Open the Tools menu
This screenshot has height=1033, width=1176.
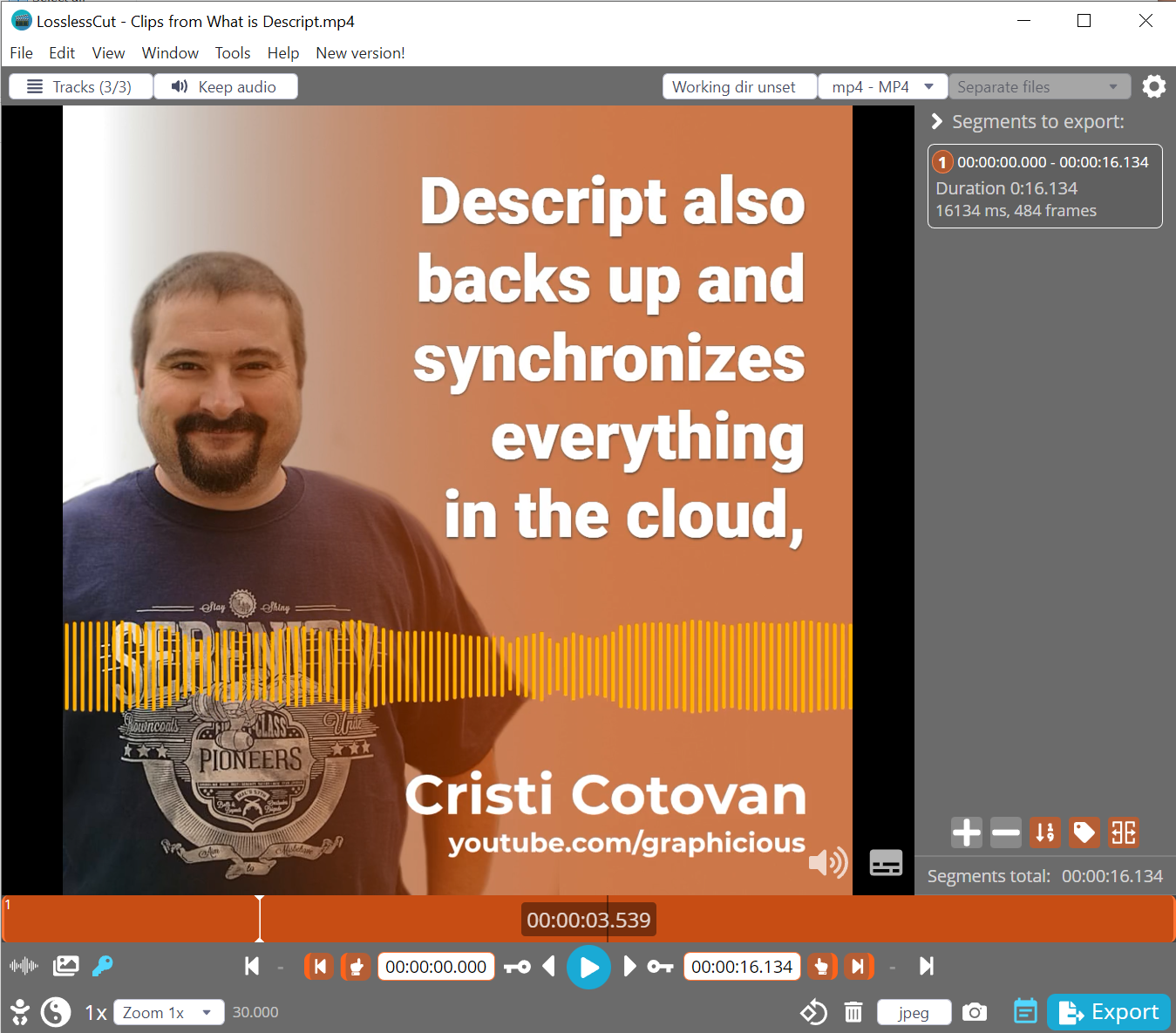(x=233, y=53)
